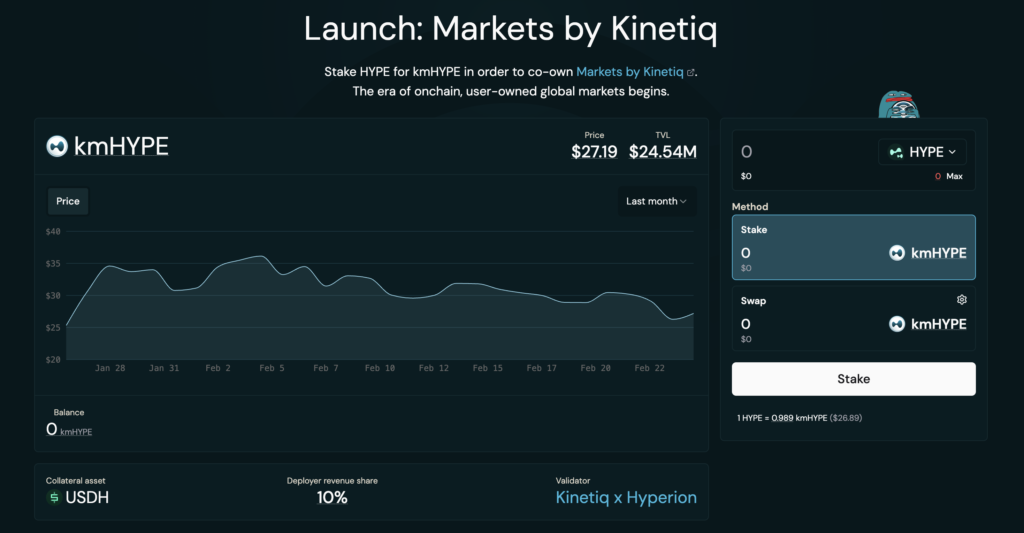Visit the Kinetiq x Hyperion validator link
The image size is (1024, 533).
[626, 497]
